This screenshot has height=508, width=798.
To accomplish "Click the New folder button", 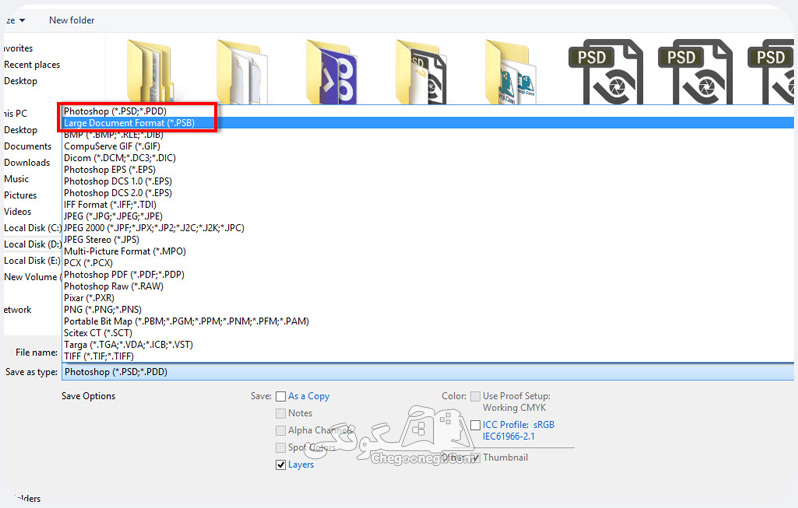I will coord(72,20).
